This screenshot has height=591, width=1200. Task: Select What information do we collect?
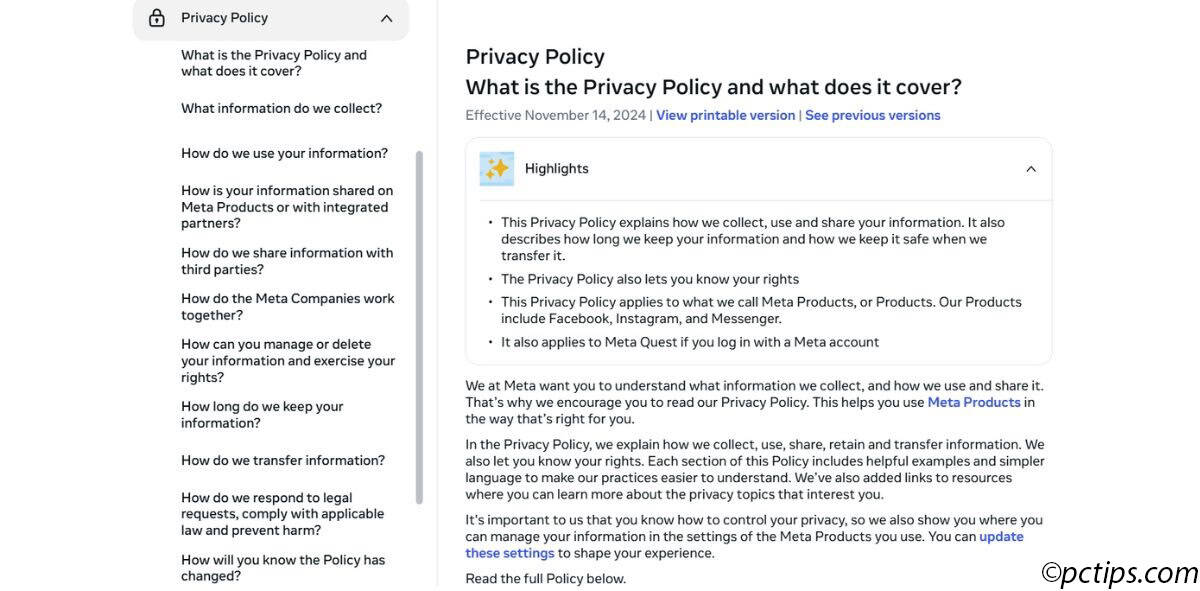281,108
